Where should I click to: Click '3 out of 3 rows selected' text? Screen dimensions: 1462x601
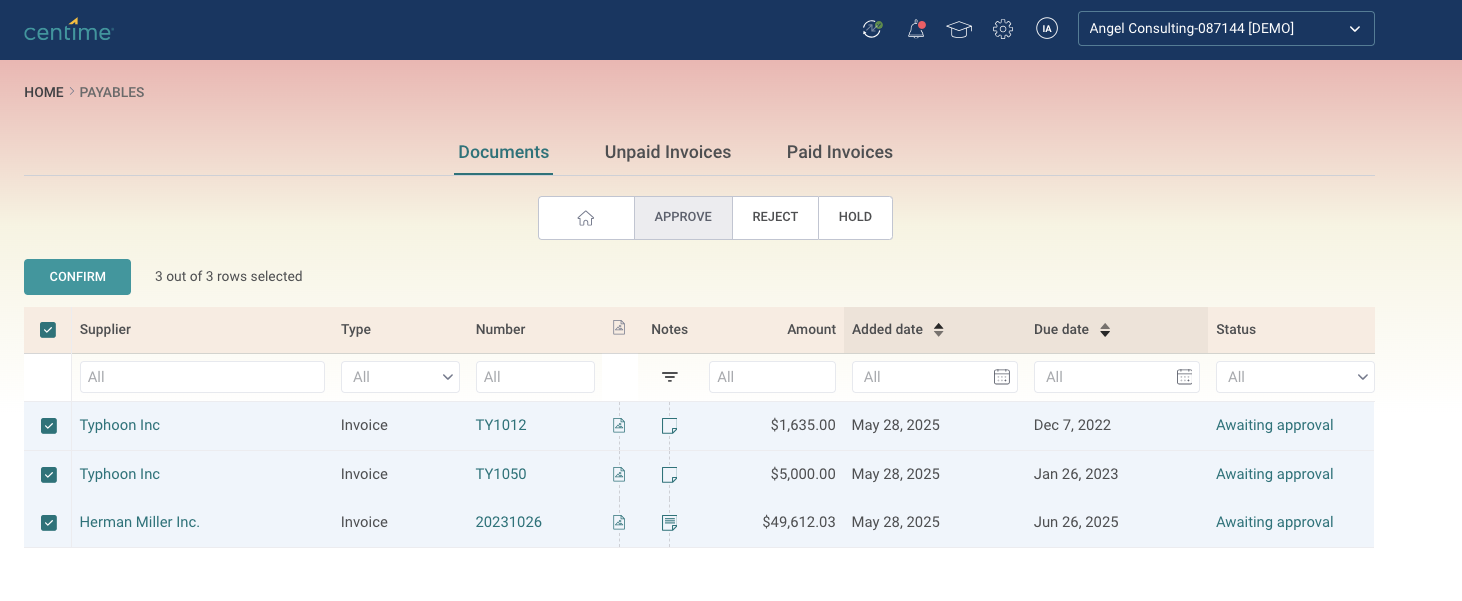[x=228, y=276]
